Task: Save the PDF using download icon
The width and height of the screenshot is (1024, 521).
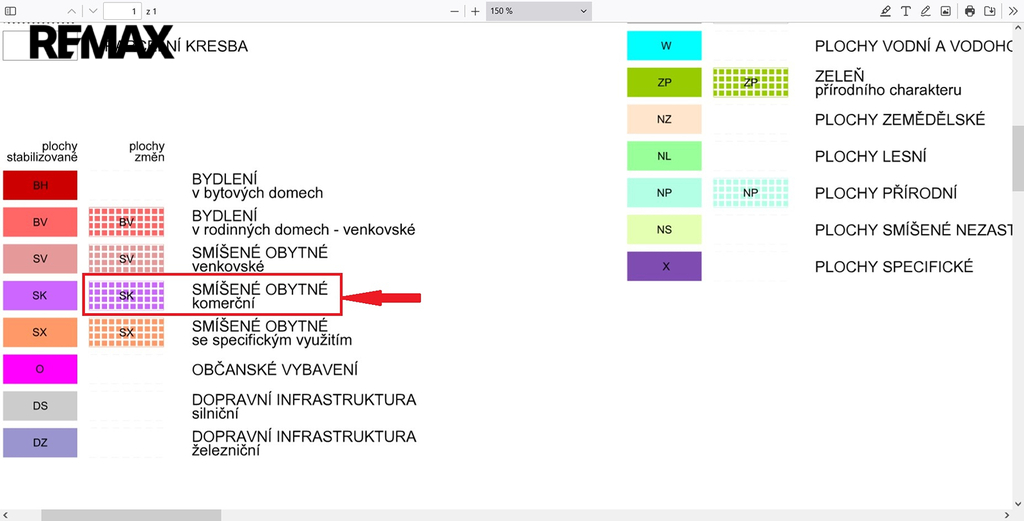Action: pos(990,11)
